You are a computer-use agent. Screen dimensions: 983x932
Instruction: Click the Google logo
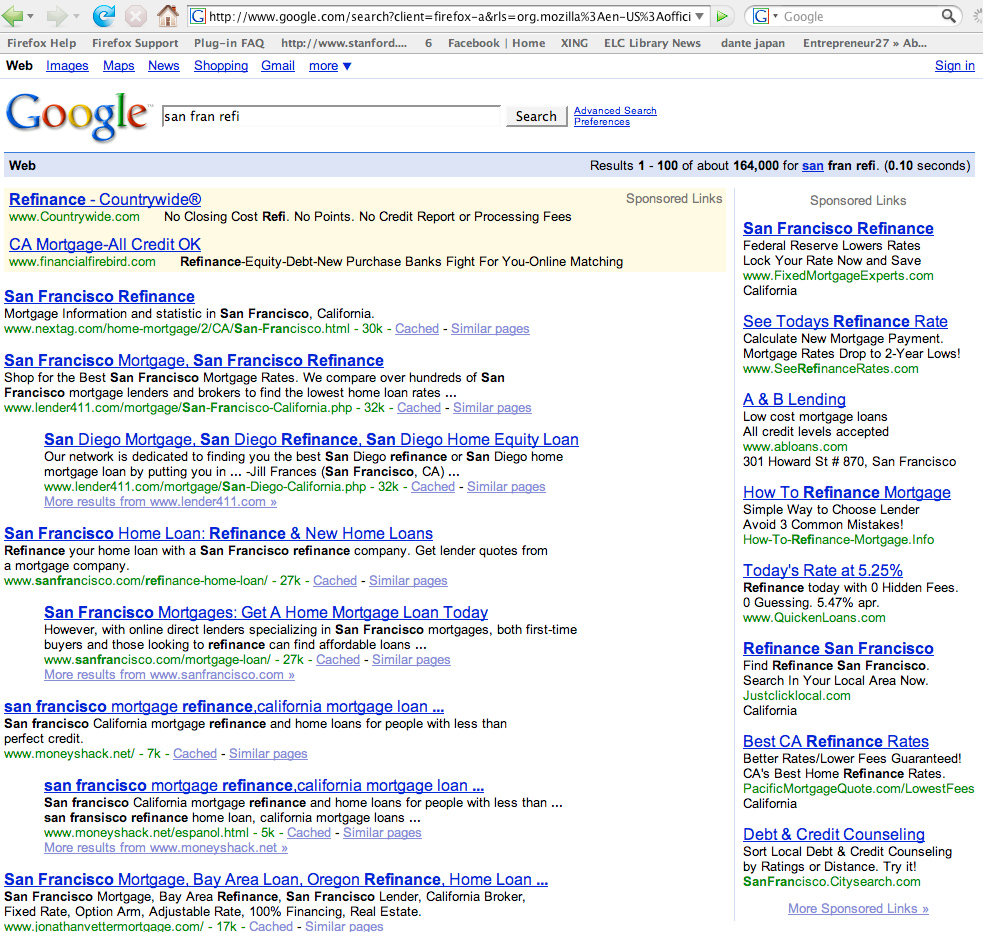click(78, 116)
